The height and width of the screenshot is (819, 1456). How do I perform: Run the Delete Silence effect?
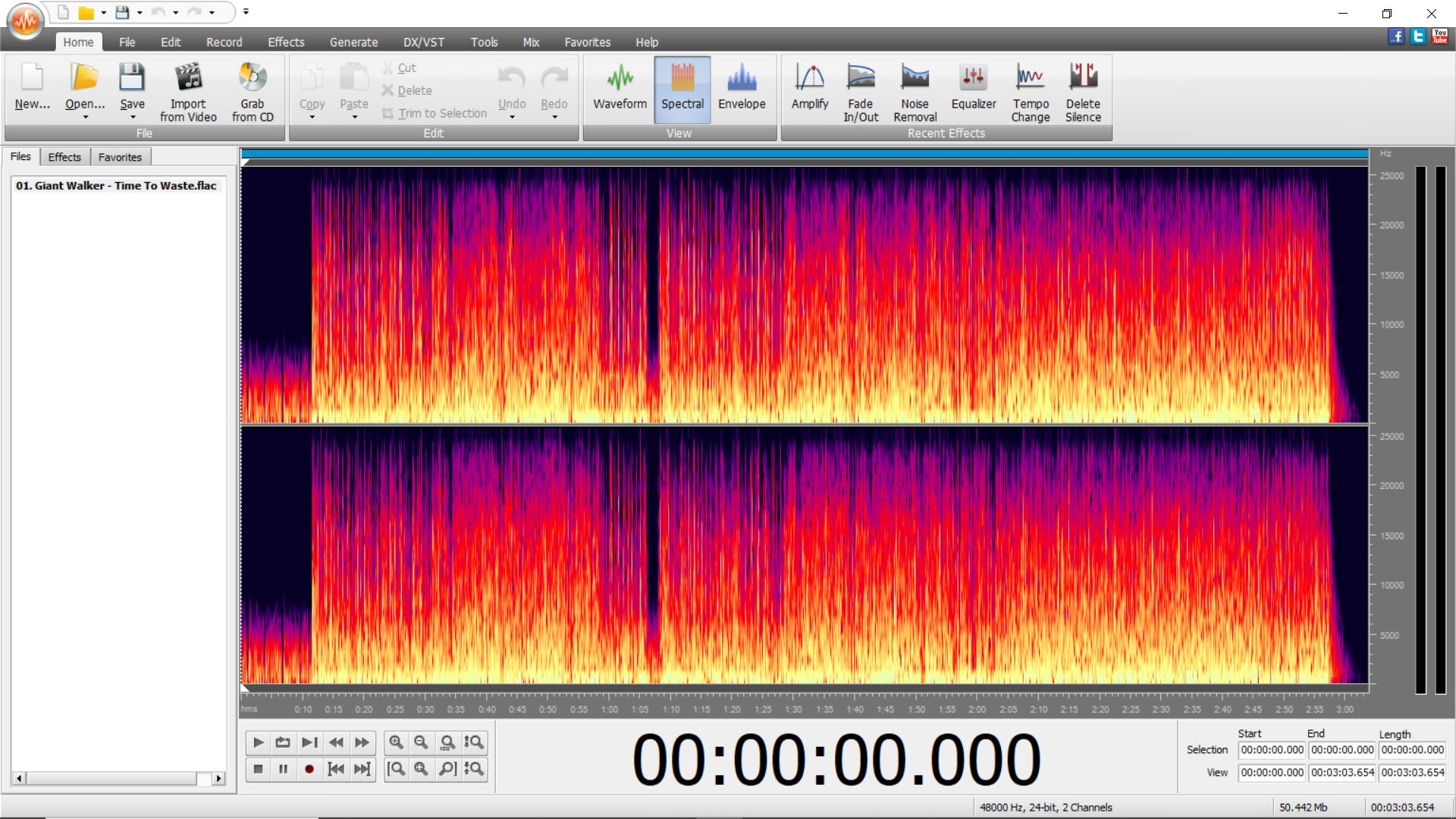pos(1083,91)
